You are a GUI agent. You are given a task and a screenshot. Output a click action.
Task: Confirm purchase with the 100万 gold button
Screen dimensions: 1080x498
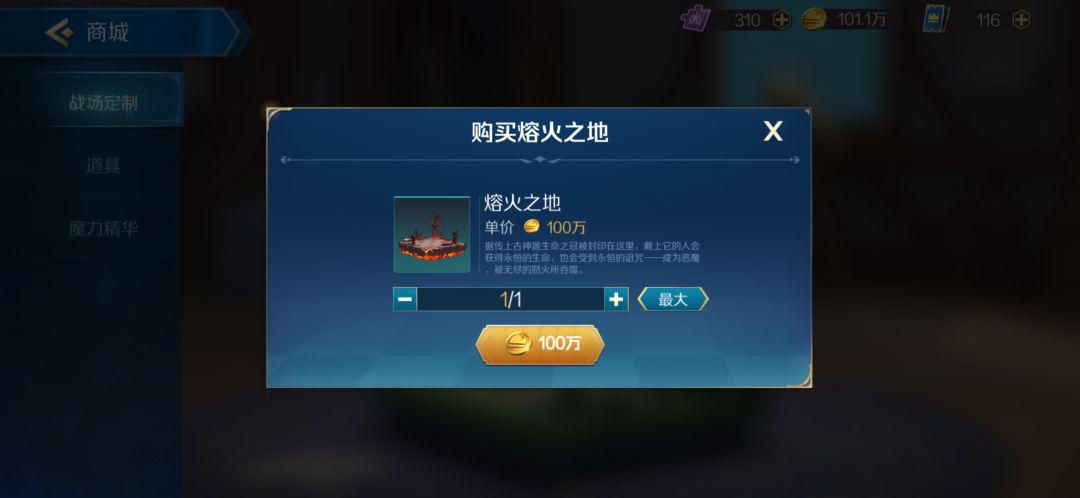(x=540, y=344)
